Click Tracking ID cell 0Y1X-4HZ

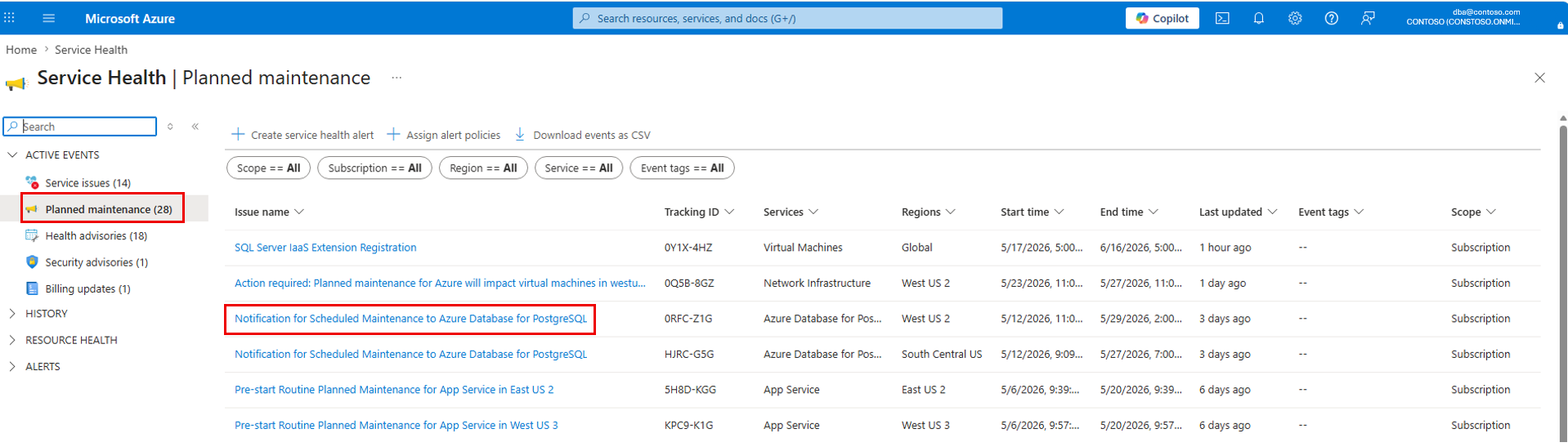(x=688, y=248)
